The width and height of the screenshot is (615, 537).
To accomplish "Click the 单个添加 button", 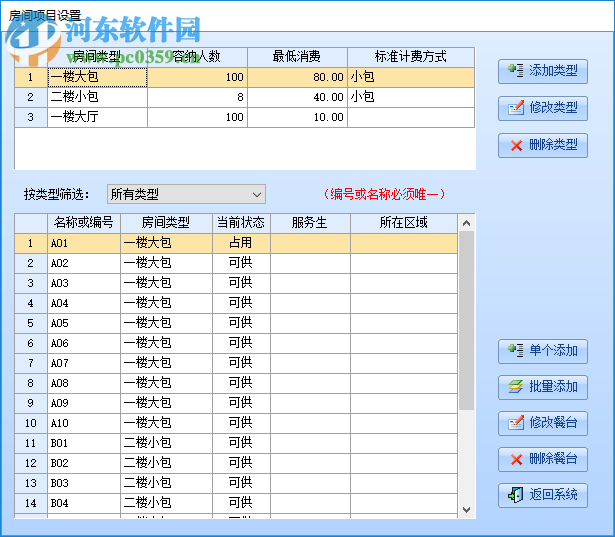I will pos(543,351).
